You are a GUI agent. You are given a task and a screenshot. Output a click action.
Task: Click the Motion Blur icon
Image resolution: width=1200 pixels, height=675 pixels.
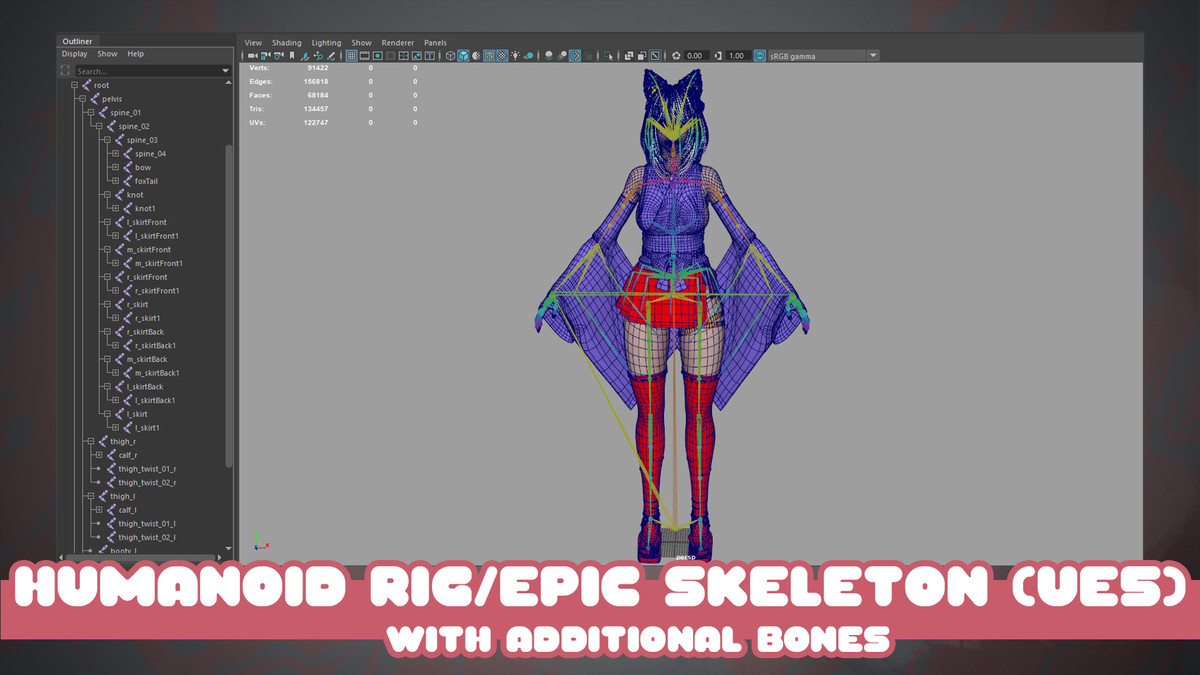click(563, 56)
